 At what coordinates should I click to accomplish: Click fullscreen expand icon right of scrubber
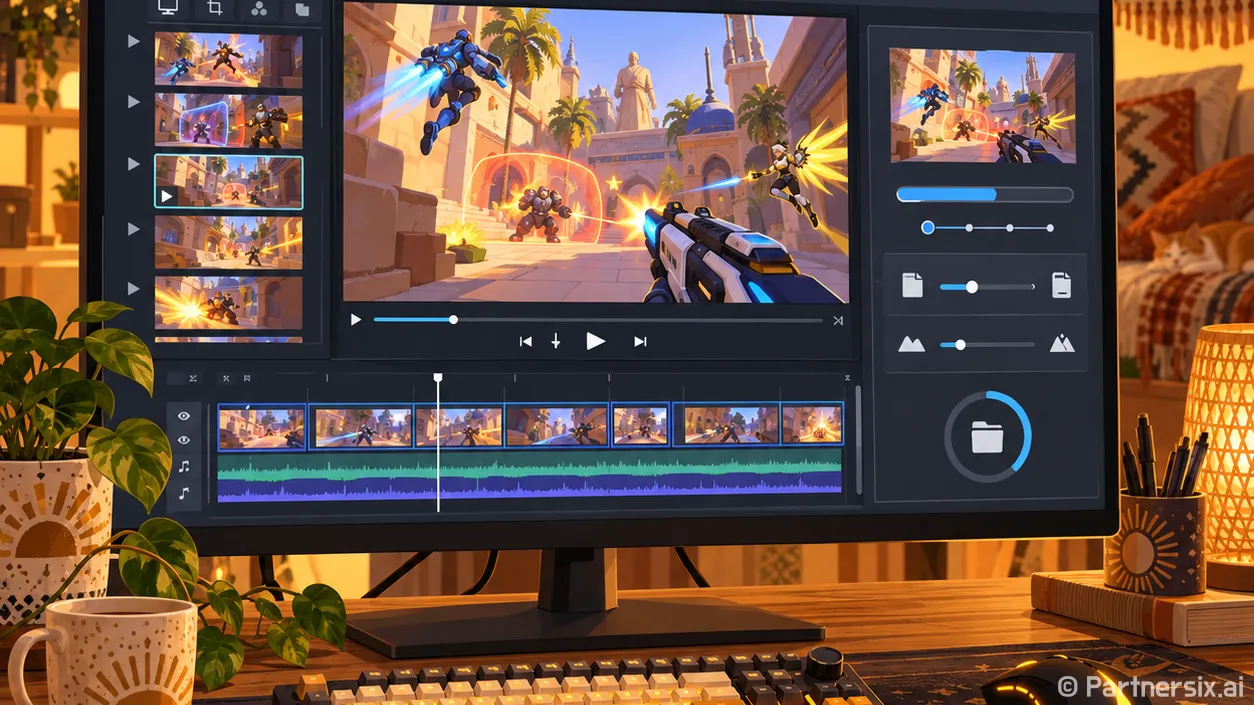(x=838, y=320)
